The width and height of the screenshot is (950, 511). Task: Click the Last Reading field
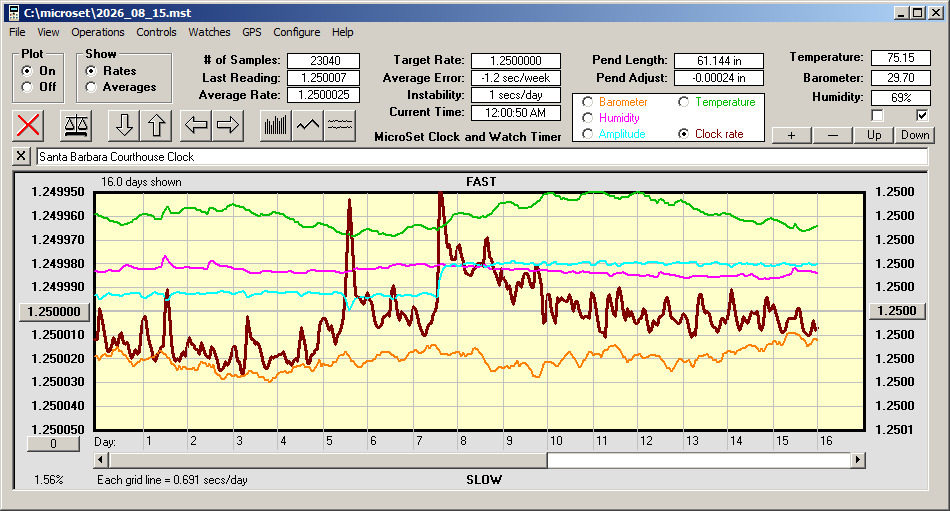[324, 78]
